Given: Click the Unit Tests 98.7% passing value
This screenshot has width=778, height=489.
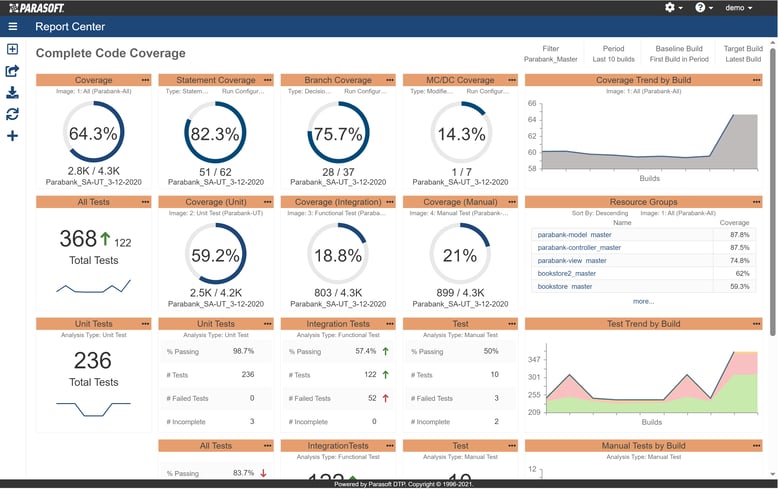Looking at the screenshot, I should [x=243, y=351].
